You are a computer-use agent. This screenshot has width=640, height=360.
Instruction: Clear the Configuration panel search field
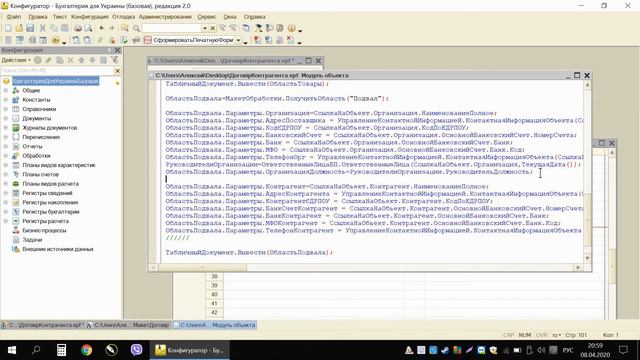(x=118, y=71)
